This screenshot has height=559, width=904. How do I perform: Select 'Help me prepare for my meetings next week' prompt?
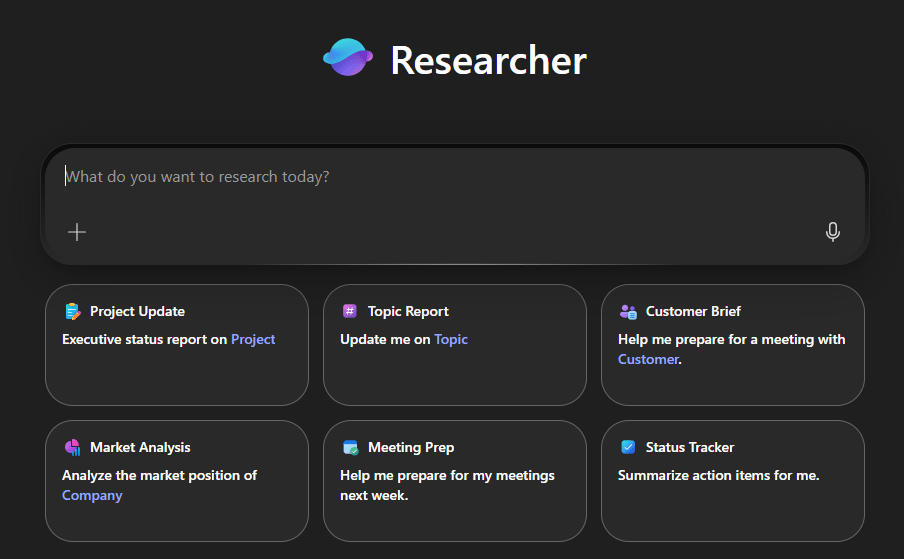tap(447, 485)
